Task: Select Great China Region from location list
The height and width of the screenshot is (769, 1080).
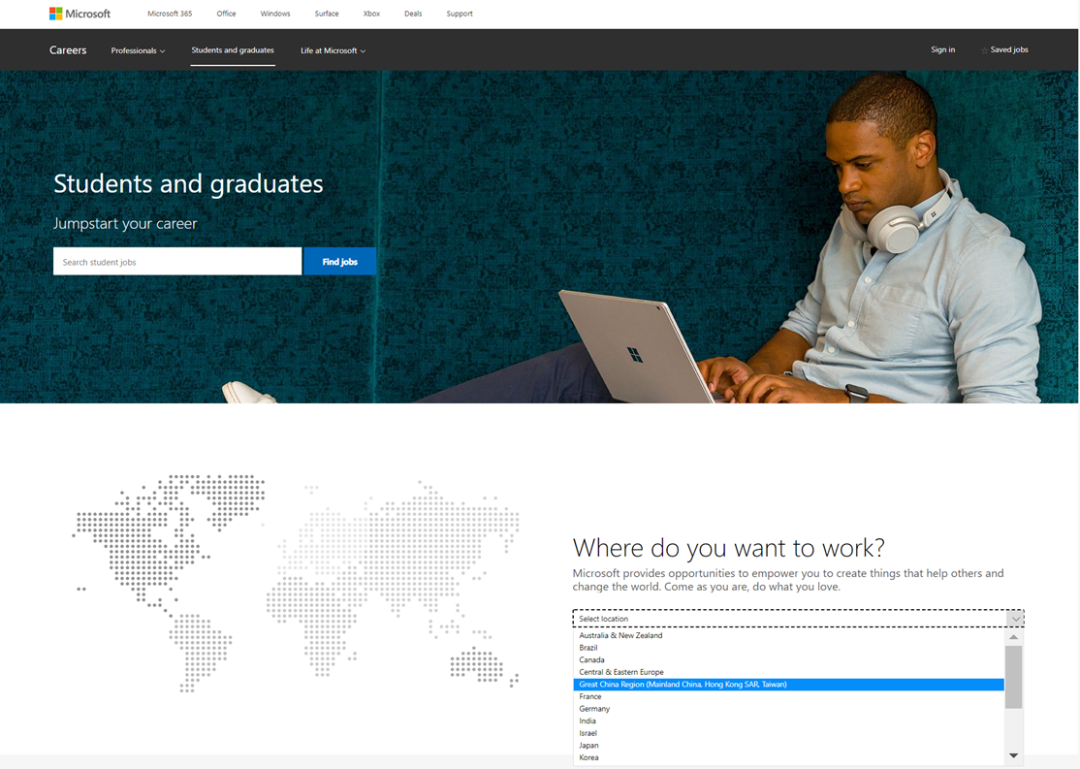Action: (789, 684)
